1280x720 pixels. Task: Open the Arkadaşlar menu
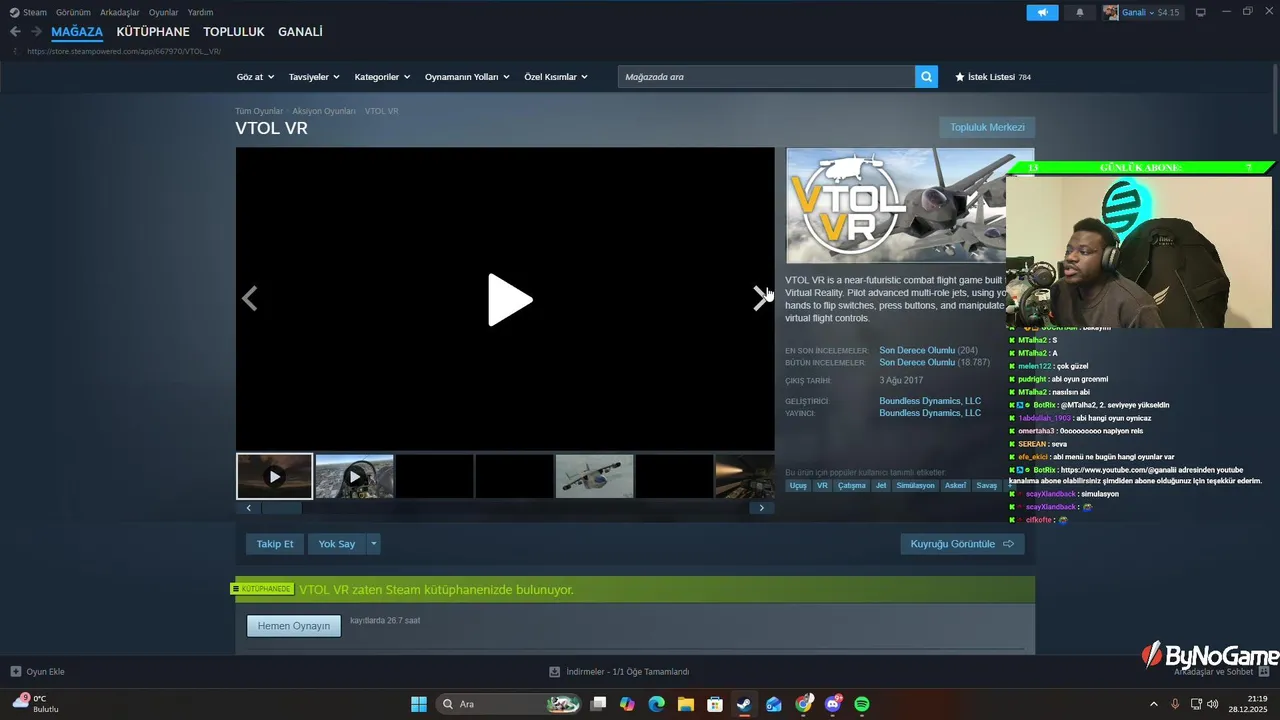click(x=120, y=12)
